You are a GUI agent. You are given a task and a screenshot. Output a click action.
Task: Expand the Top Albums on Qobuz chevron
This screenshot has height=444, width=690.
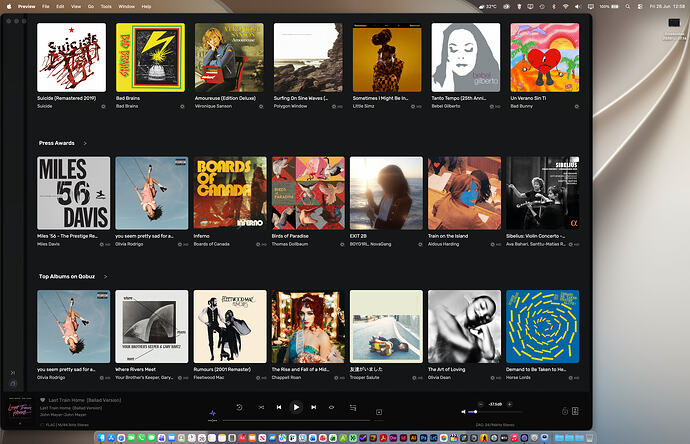pos(105,277)
